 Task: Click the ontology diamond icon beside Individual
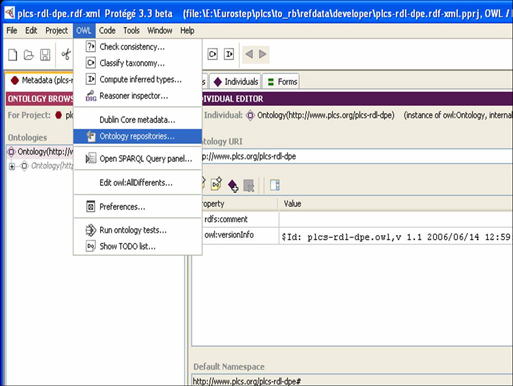[250, 115]
